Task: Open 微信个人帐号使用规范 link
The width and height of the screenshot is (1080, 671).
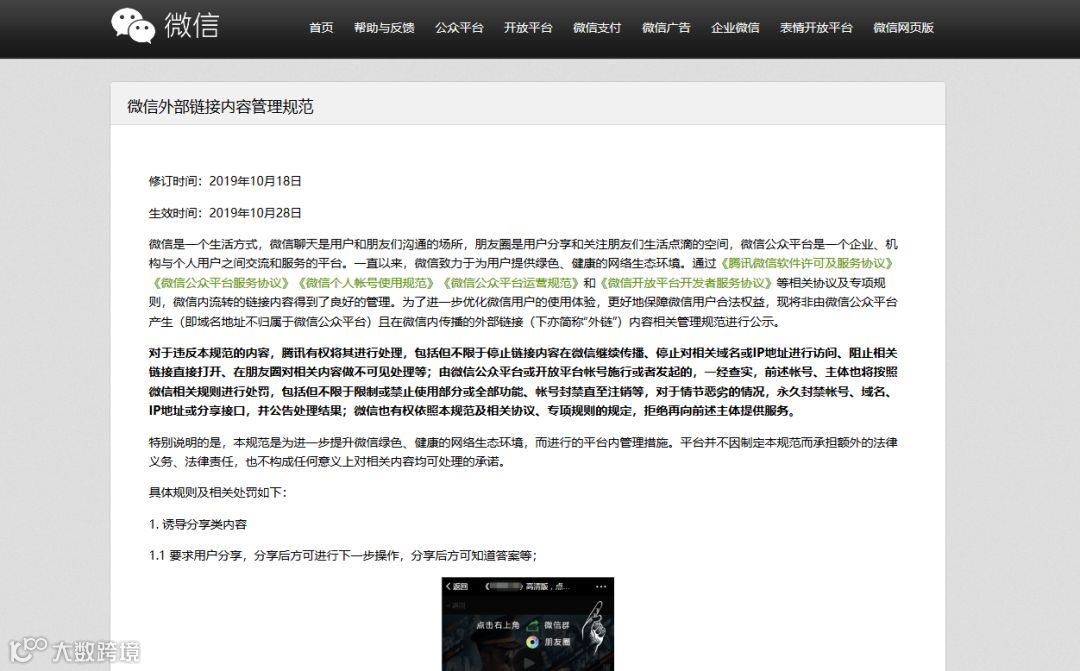Action: click(x=366, y=282)
